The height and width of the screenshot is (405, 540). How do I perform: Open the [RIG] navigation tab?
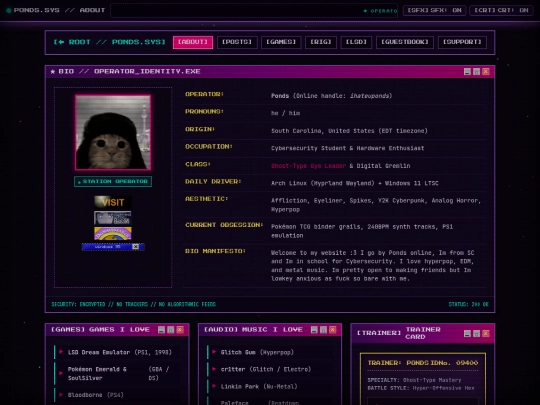(321, 42)
